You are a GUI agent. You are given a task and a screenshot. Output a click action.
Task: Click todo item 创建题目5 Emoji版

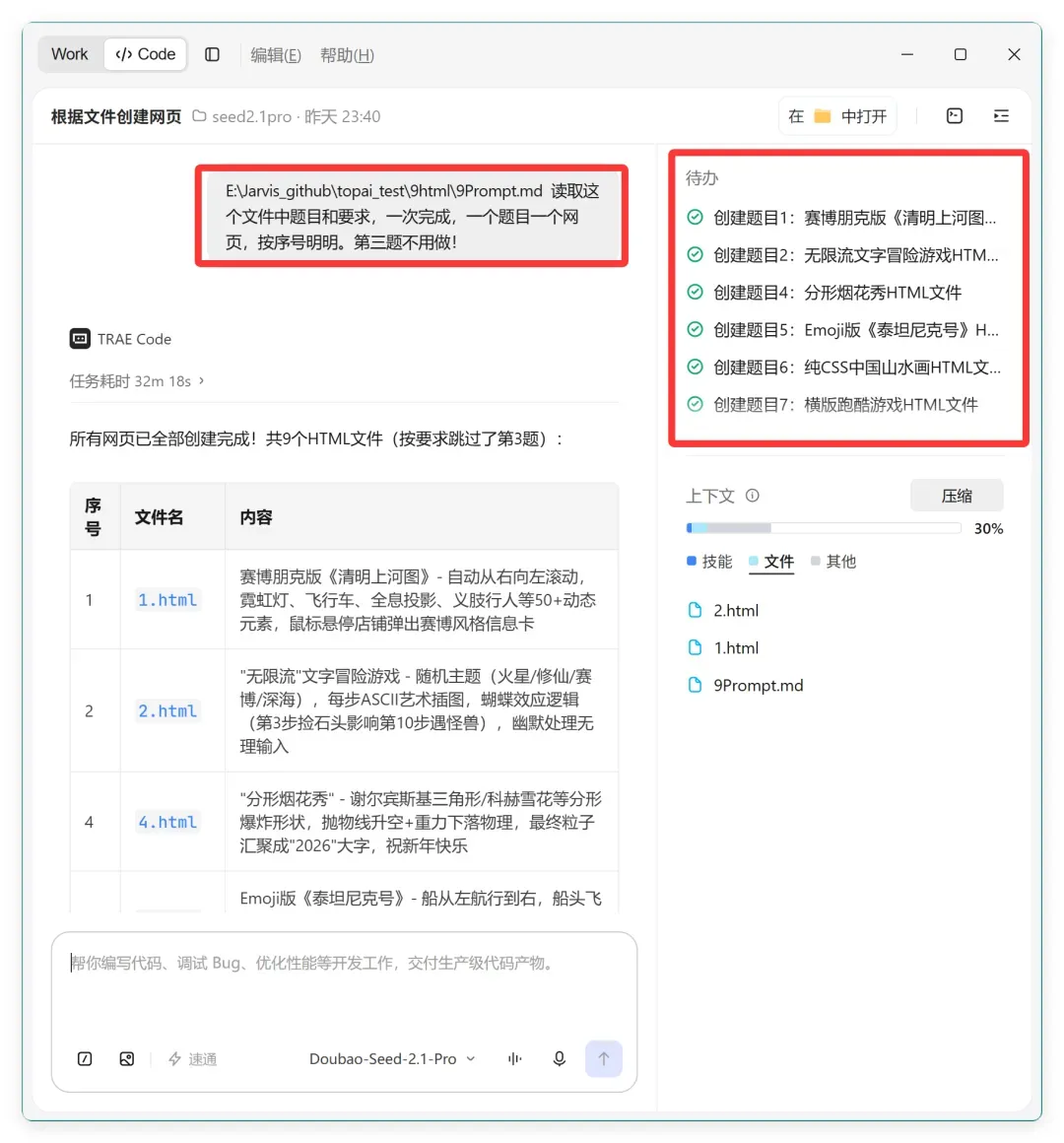[841, 329]
